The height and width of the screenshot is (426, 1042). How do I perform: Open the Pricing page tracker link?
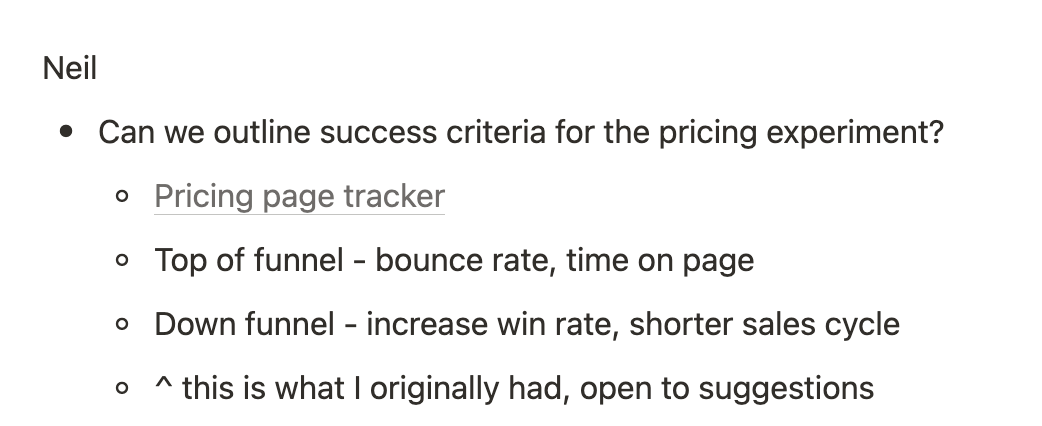coord(299,196)
